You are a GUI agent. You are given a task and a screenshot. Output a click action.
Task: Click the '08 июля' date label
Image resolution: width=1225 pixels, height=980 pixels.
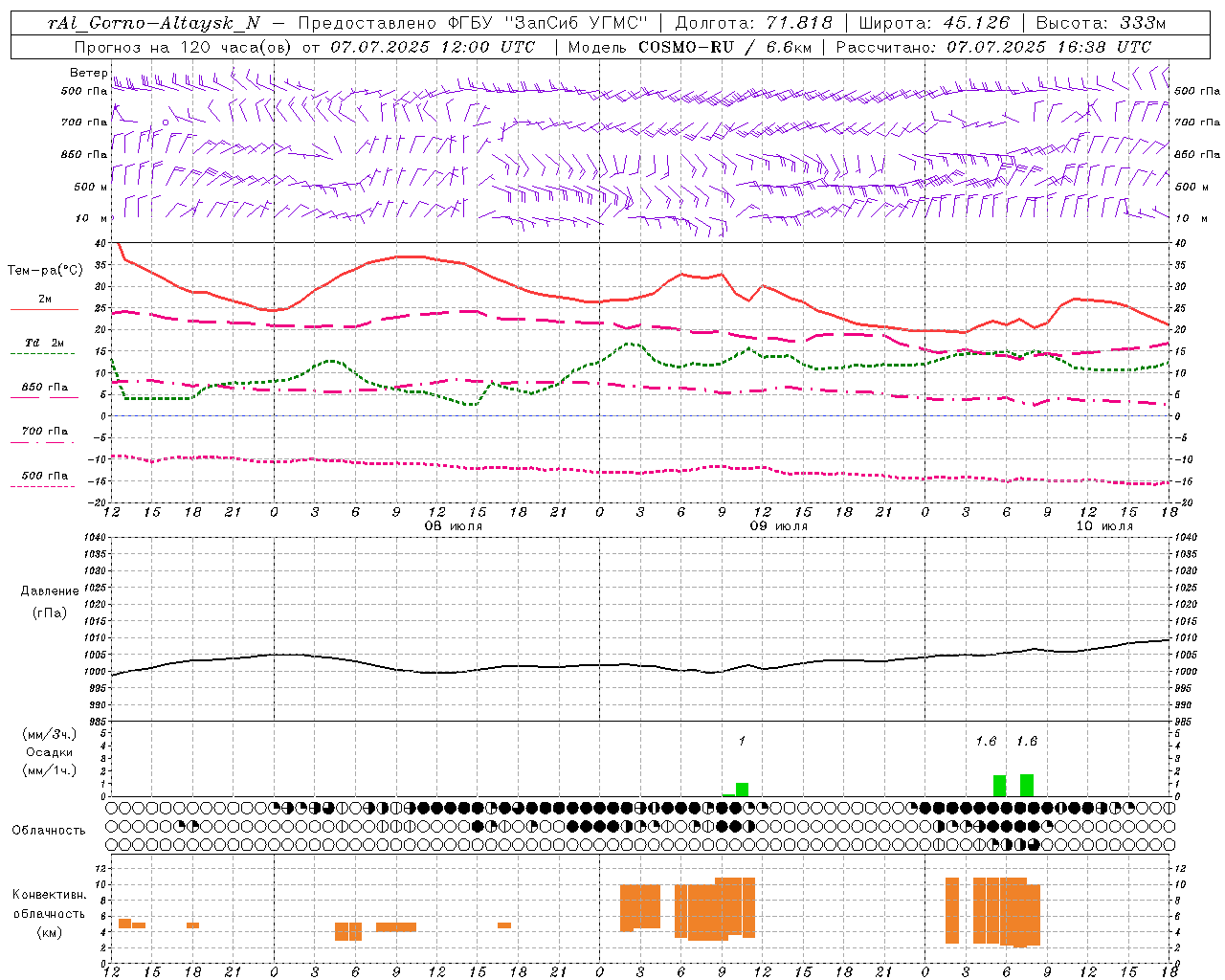pyautogui.click(x=454, y=526)
